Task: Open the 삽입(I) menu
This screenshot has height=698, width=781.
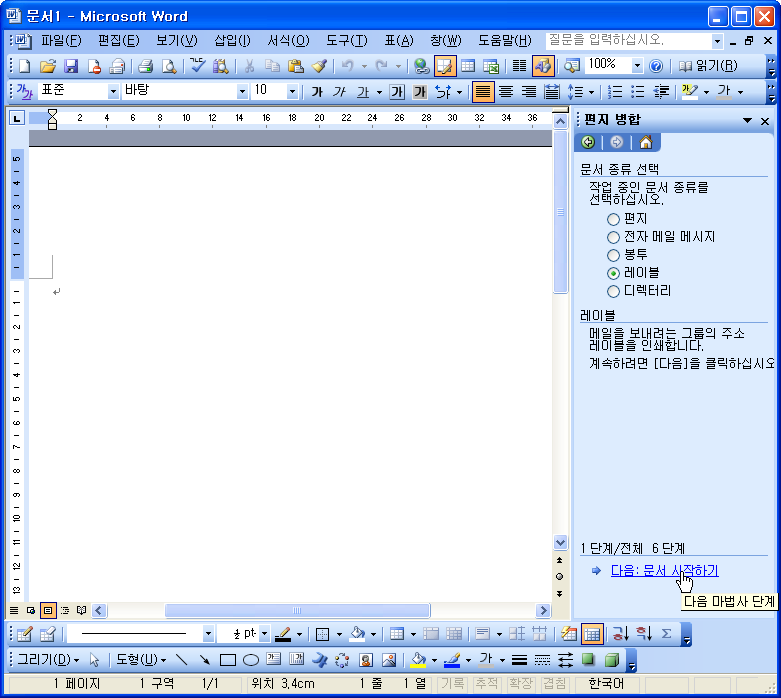Action: click(232, 40)
